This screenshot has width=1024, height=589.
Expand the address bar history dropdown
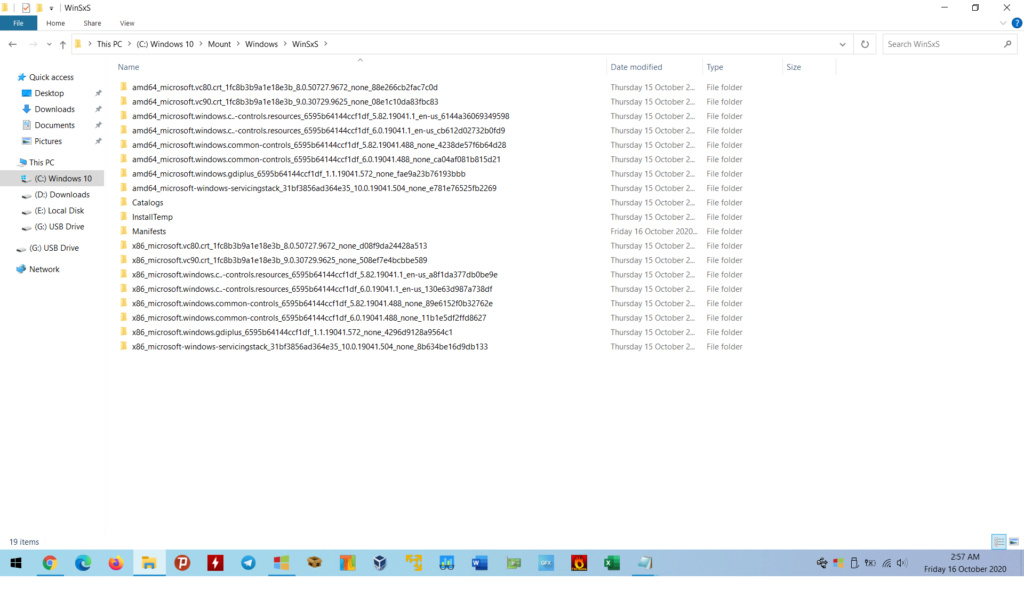pos(842,44)
